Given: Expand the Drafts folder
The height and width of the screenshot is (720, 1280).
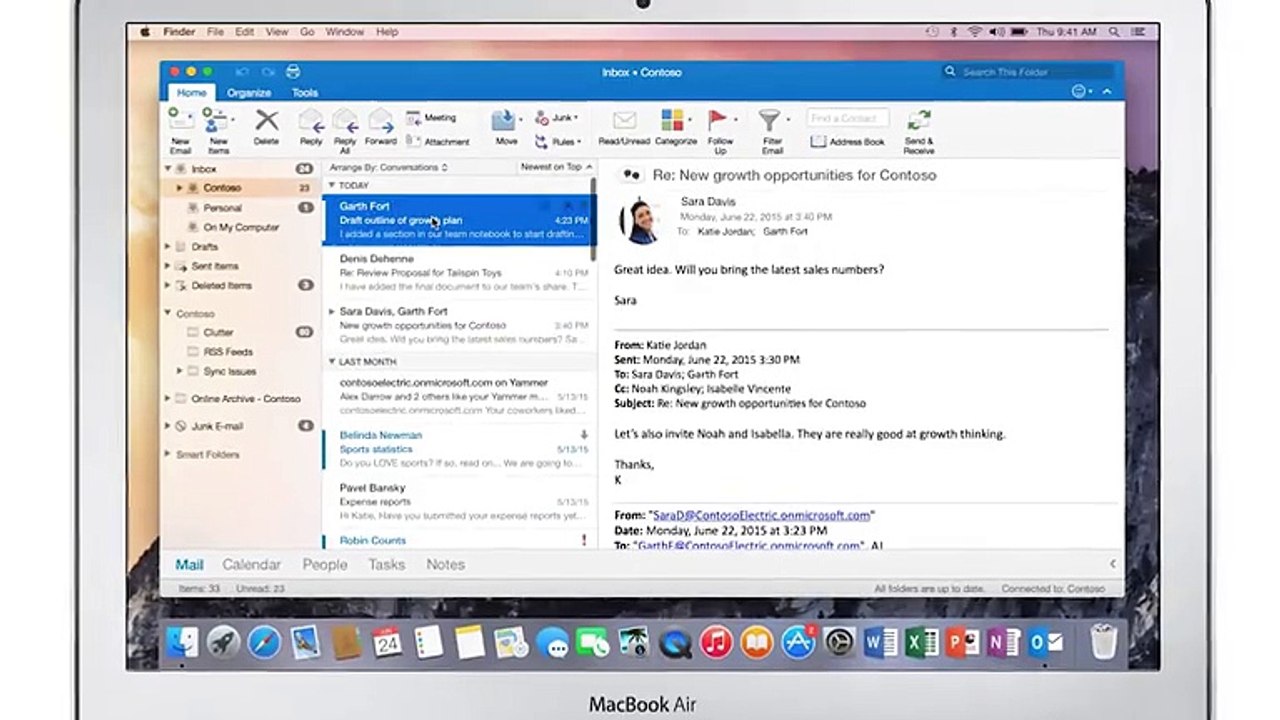Looking at the screenshot, I should 168,246.
